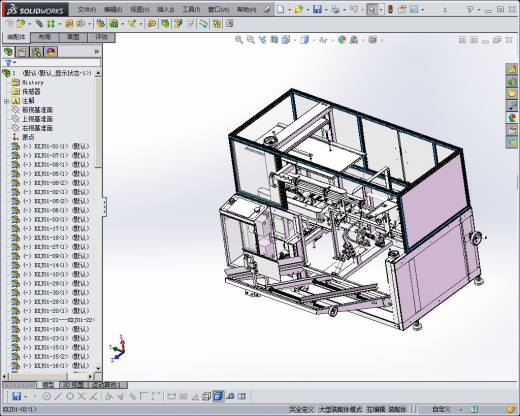Click the Edit appearance color ball icon
The image size is (520, 416).
click(x=342, y=40)
